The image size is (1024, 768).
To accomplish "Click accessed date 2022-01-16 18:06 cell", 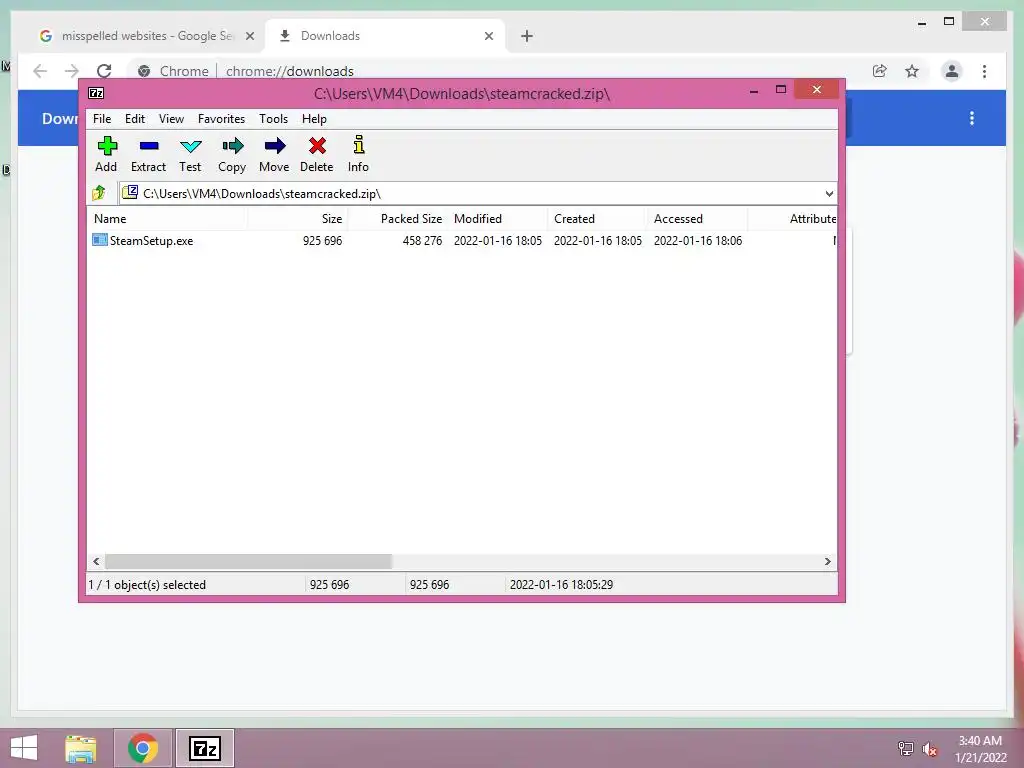I will 697,240.
